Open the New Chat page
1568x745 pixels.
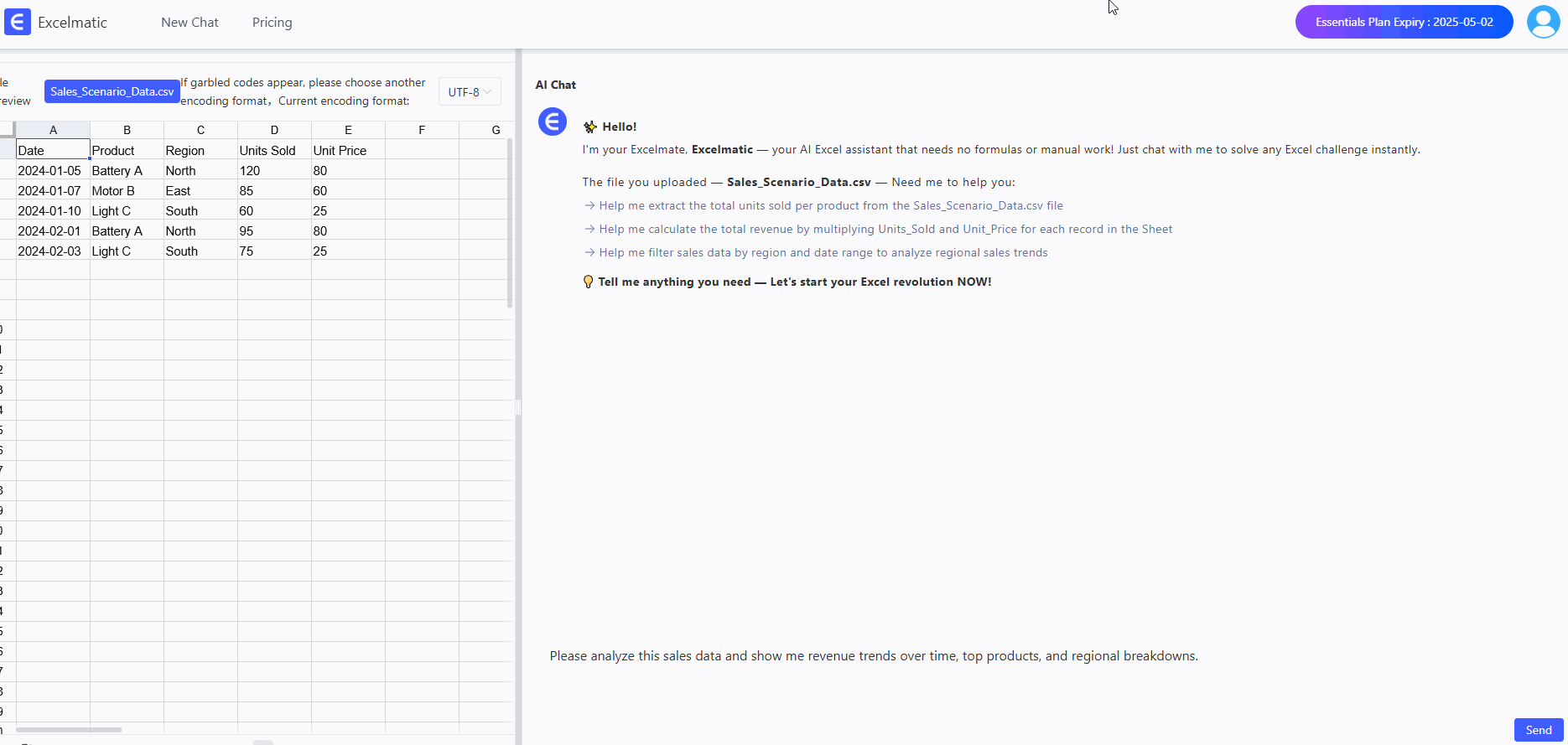click(190, 23)
